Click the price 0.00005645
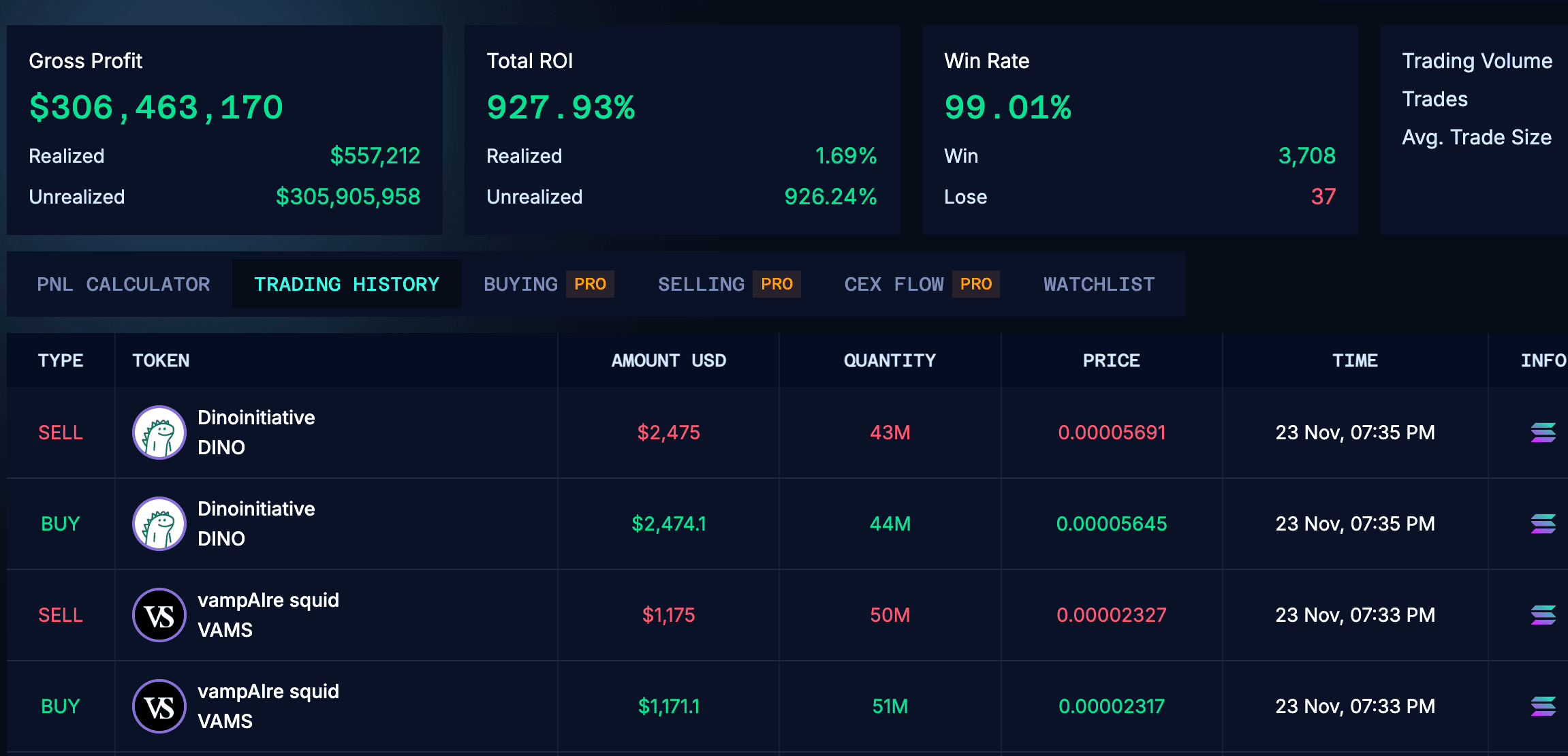The width and height of the screenshot is (1568, 756). coord(1112,524)
